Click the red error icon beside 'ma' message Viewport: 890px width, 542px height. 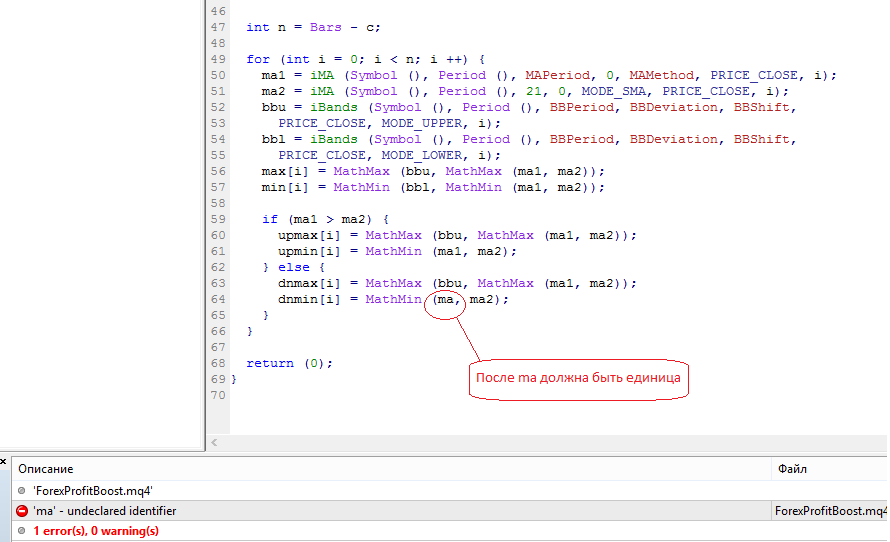click(x=22, y=511)
